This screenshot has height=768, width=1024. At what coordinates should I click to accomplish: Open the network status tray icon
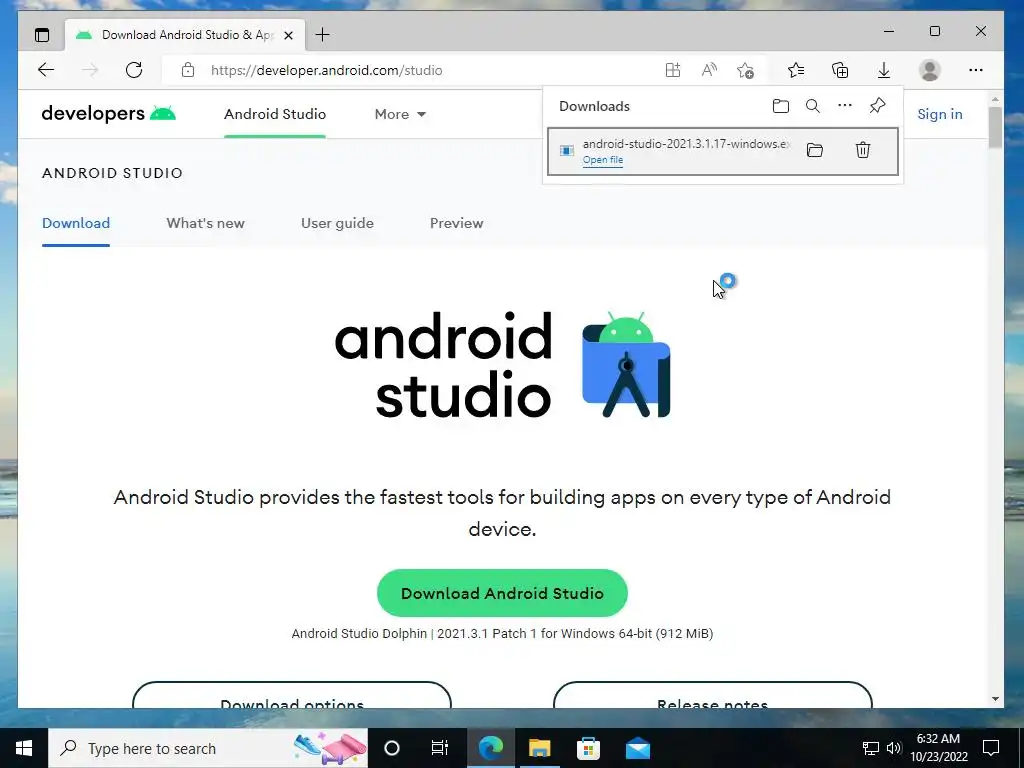point(871,748)
